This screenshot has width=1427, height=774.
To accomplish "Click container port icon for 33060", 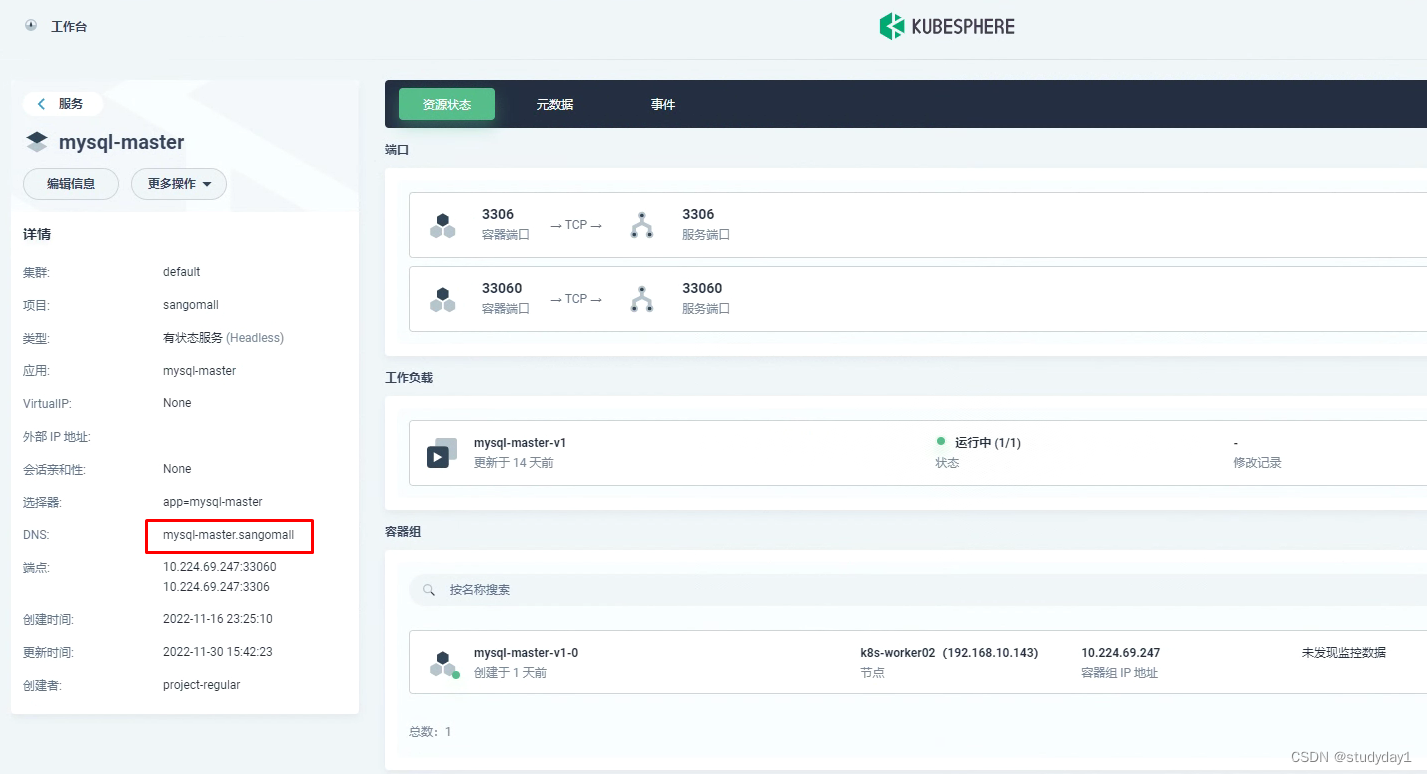I will click(443, 299).
